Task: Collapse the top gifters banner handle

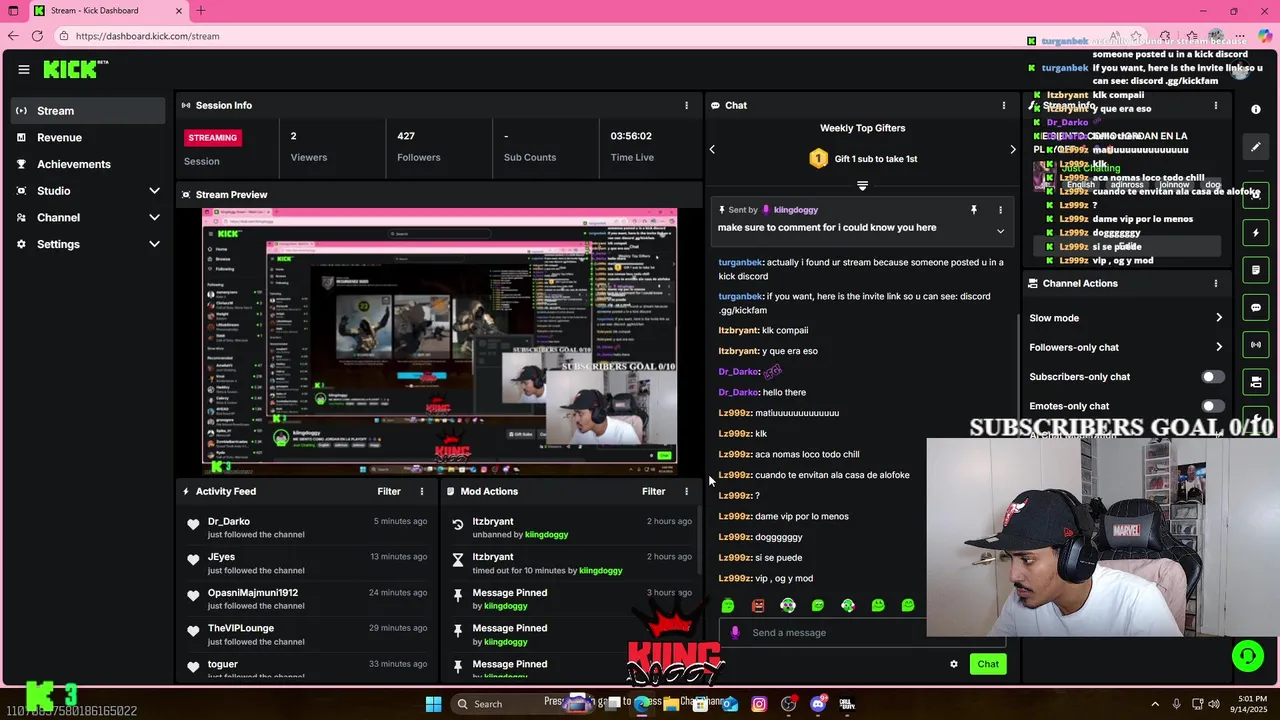Action: coord(862,186)
